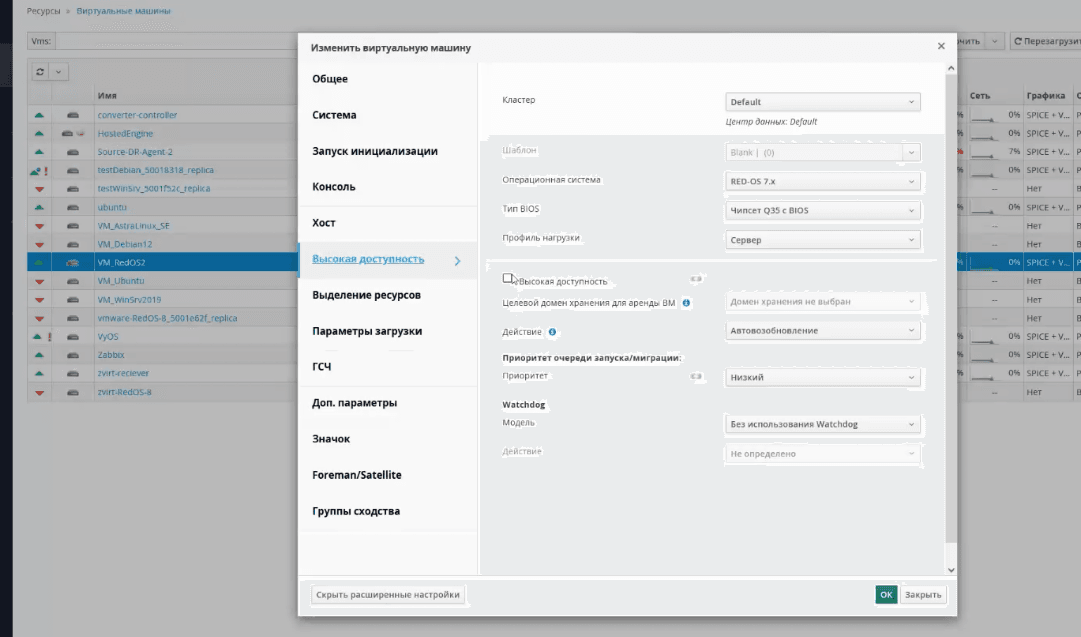Screen dimensions: 1081x637
Task: Open the Параметры загрузки tab
Action: click(366, 331)
